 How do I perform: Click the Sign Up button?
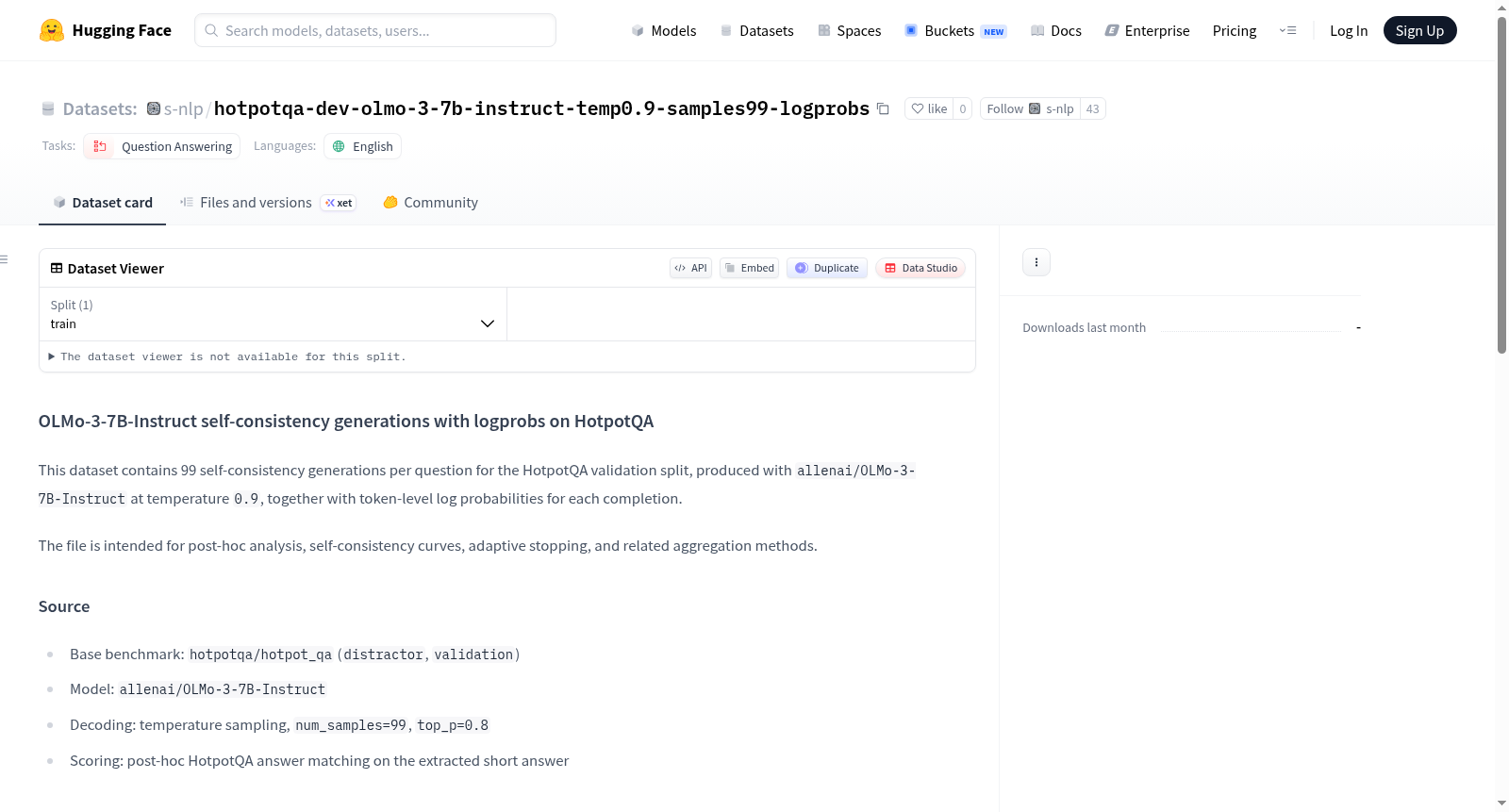[1419, 30]
